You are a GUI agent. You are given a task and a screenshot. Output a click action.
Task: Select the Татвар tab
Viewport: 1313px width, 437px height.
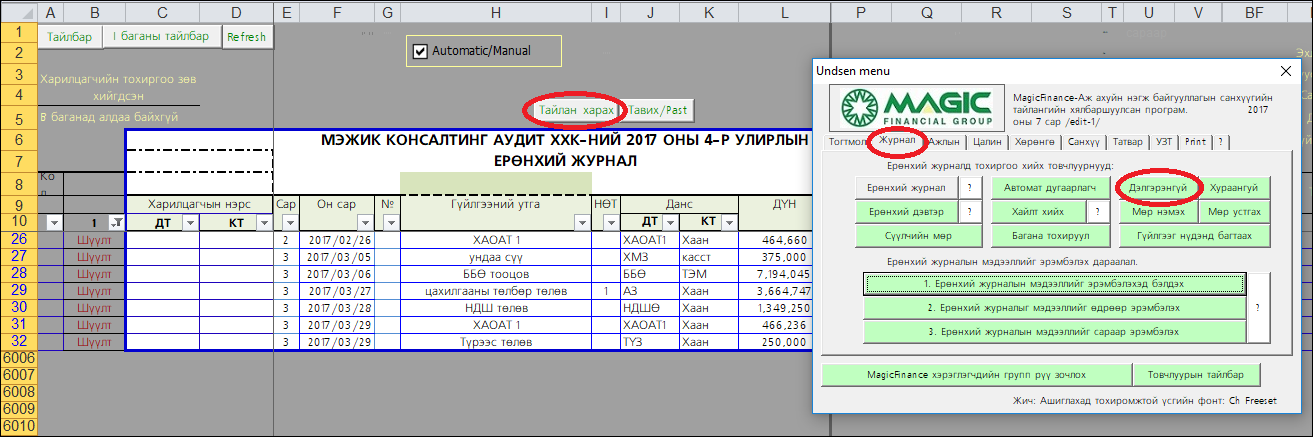[1127, 142]
